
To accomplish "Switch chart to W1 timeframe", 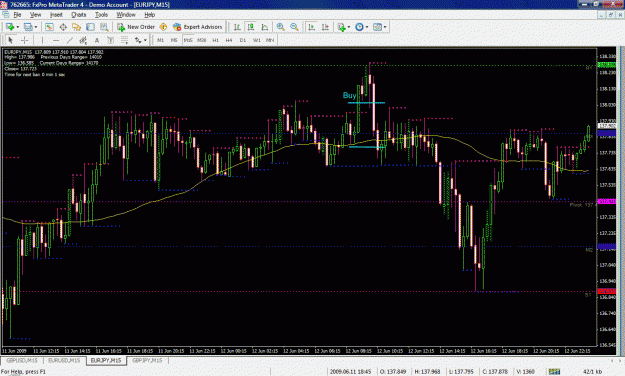I will point(257,40).
